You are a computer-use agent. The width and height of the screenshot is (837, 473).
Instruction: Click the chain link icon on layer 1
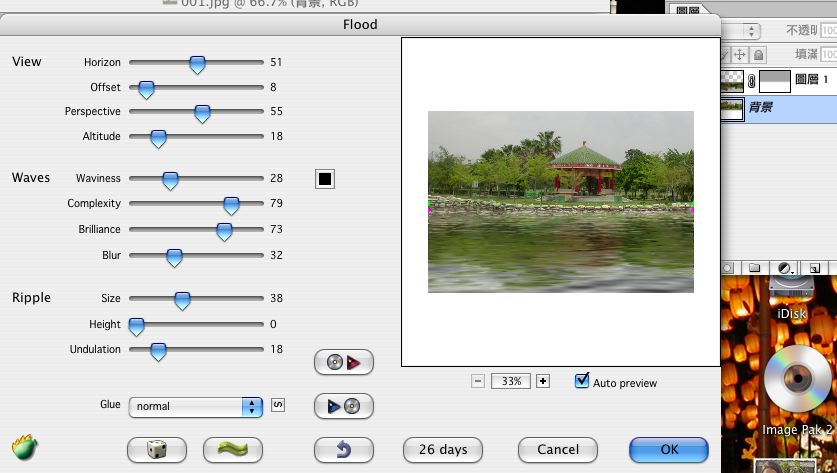point(751,81)
